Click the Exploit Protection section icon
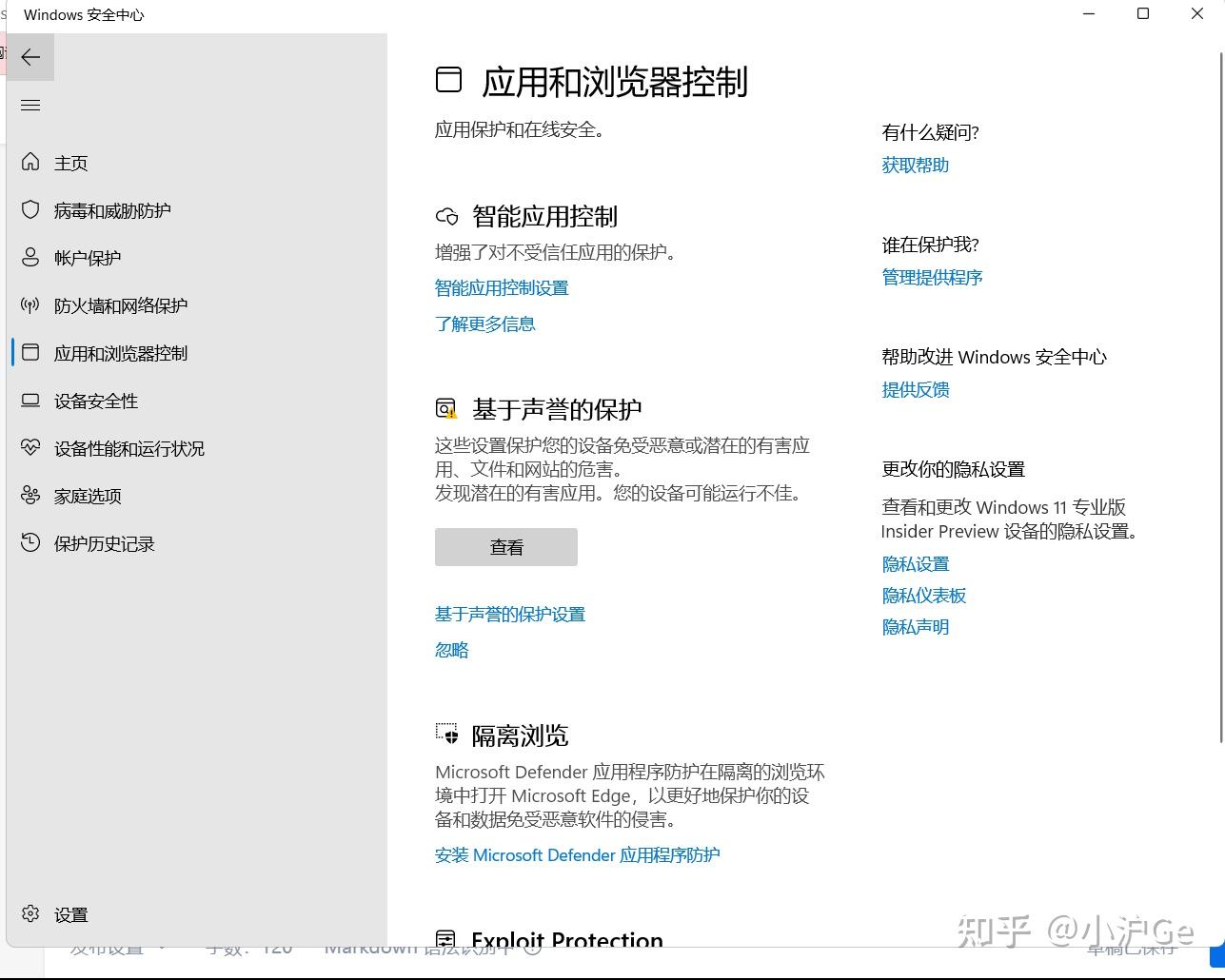 (x=445, y=939)
